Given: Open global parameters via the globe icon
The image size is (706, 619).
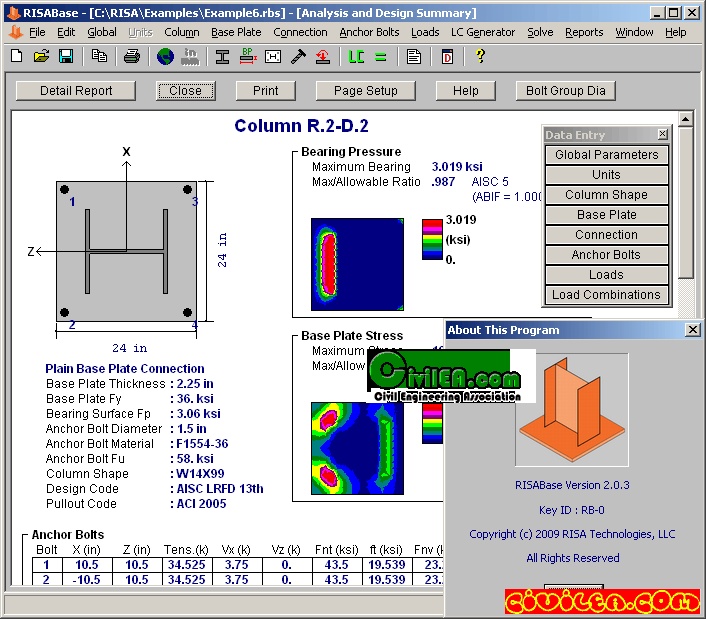Looking at the screenshot, I should 165,56.
